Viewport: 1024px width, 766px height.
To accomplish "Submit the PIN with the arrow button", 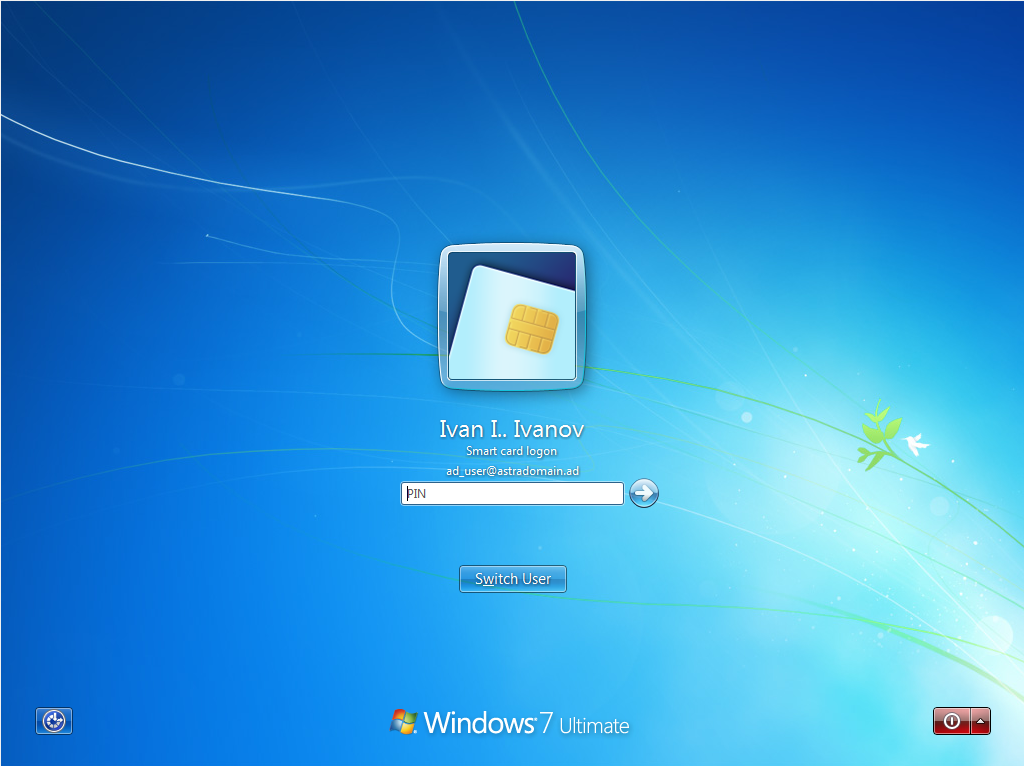I will [644, 493].
